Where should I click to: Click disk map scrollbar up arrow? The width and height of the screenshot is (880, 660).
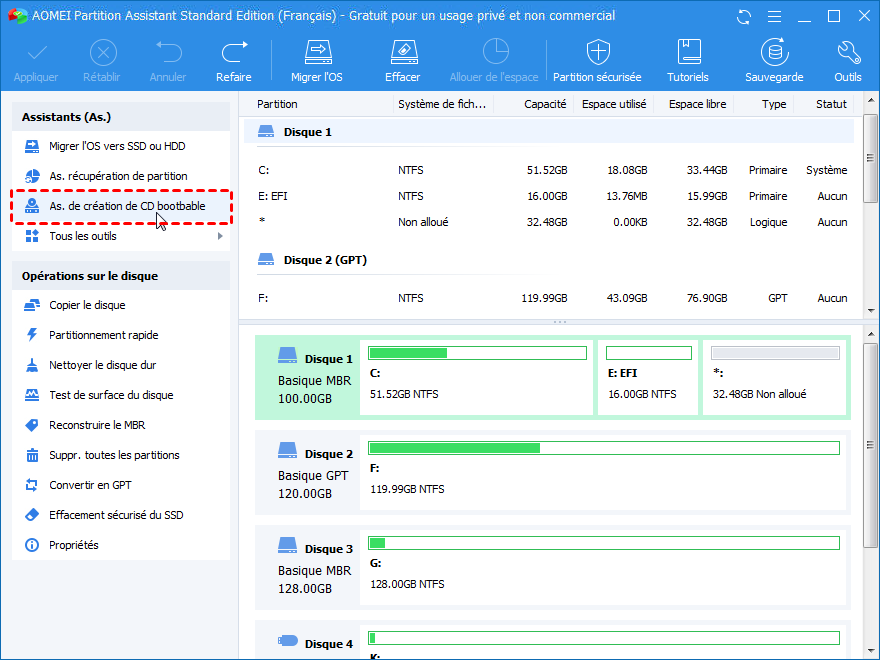(871, 334)
